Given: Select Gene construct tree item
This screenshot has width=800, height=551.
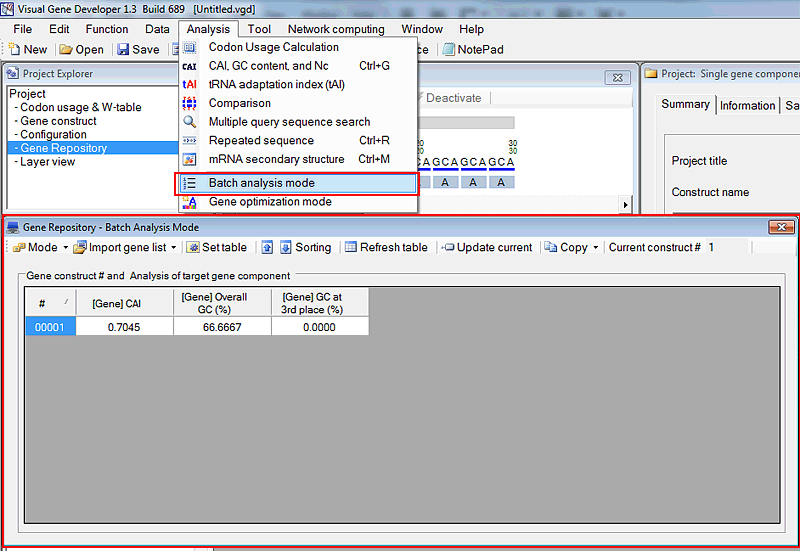Looking at the screenshot, I should click(58, 121).
